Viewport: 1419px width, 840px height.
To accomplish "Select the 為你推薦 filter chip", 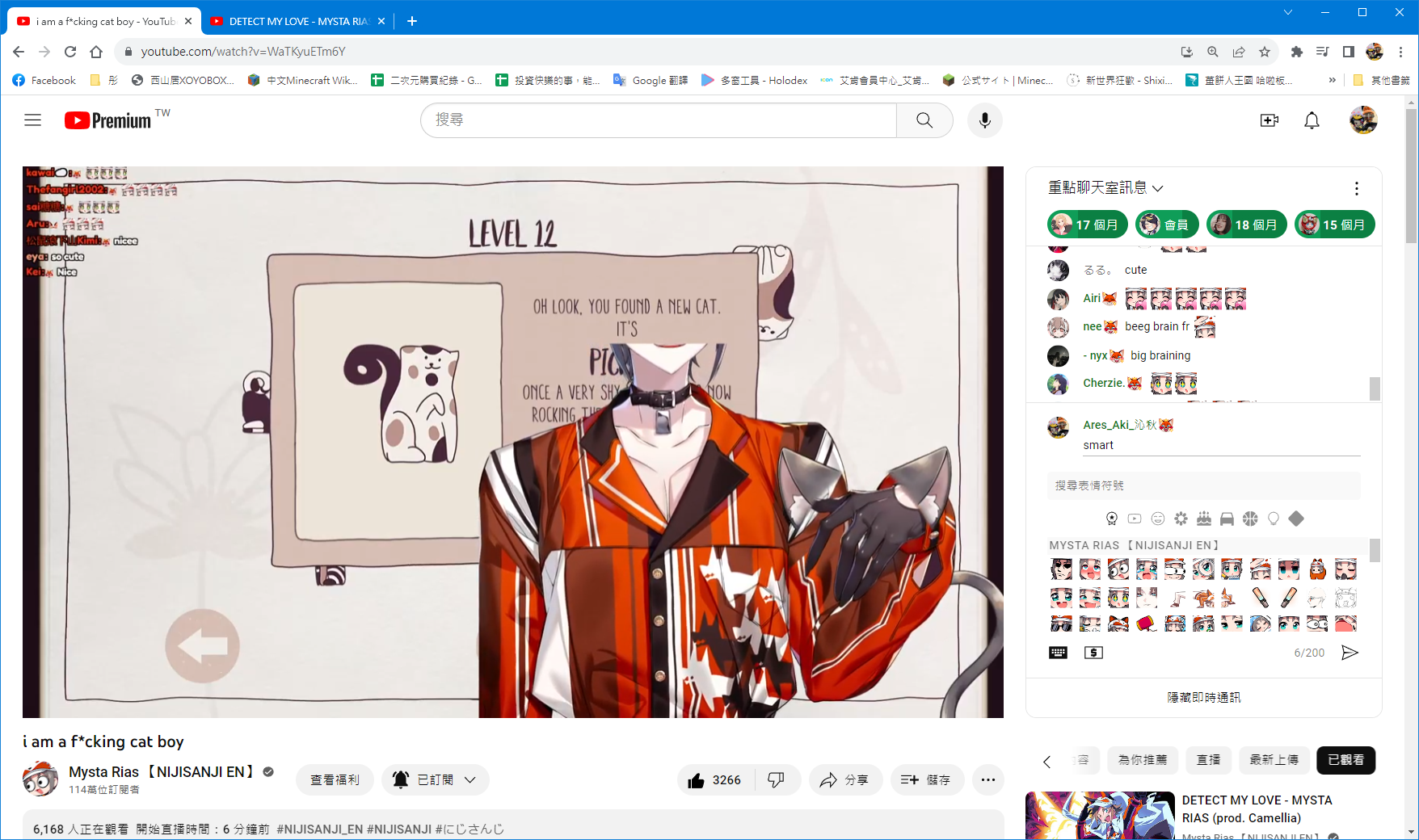I will pos(1143,760).
